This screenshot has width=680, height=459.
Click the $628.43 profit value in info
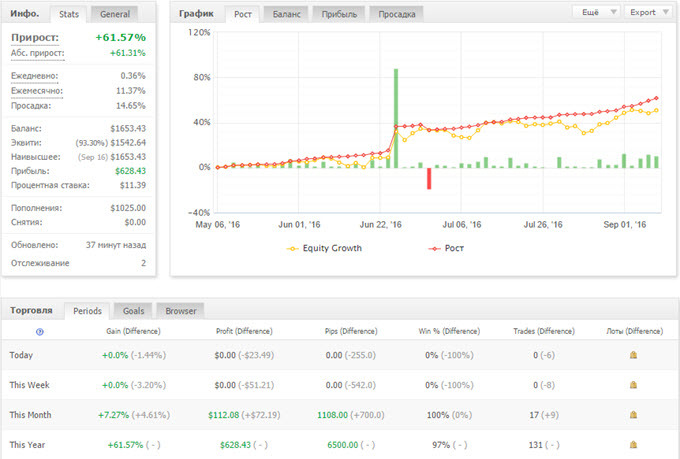pyautogui.click(x=131, y=171)
